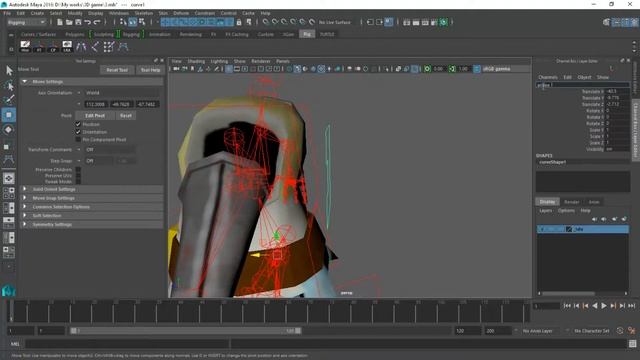Activate the highlighted Move tool

tap(9, 115)
